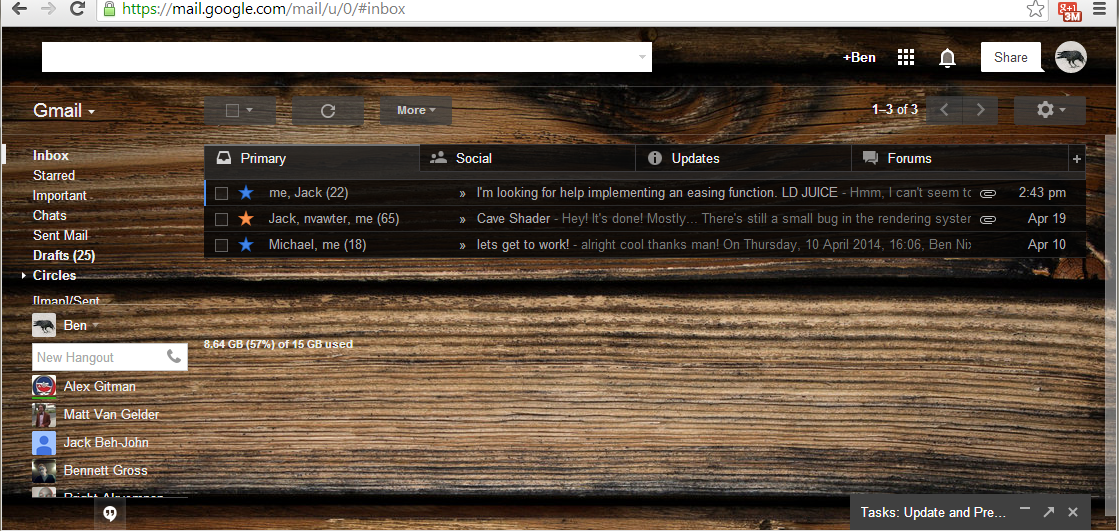
Task: Go to newer messages with the left arrow
Action: click(x=944, y=110)
